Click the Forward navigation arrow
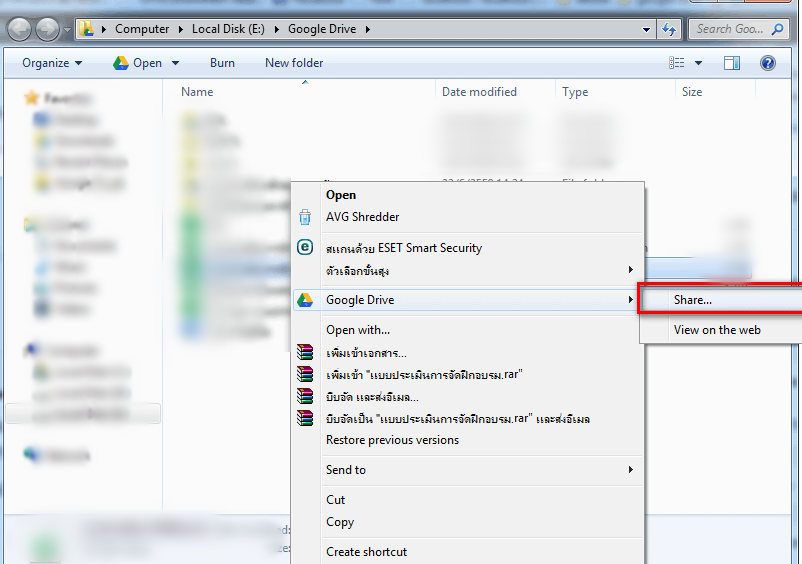The width and height of the screenshot is (802, 564). coord(47,29)
